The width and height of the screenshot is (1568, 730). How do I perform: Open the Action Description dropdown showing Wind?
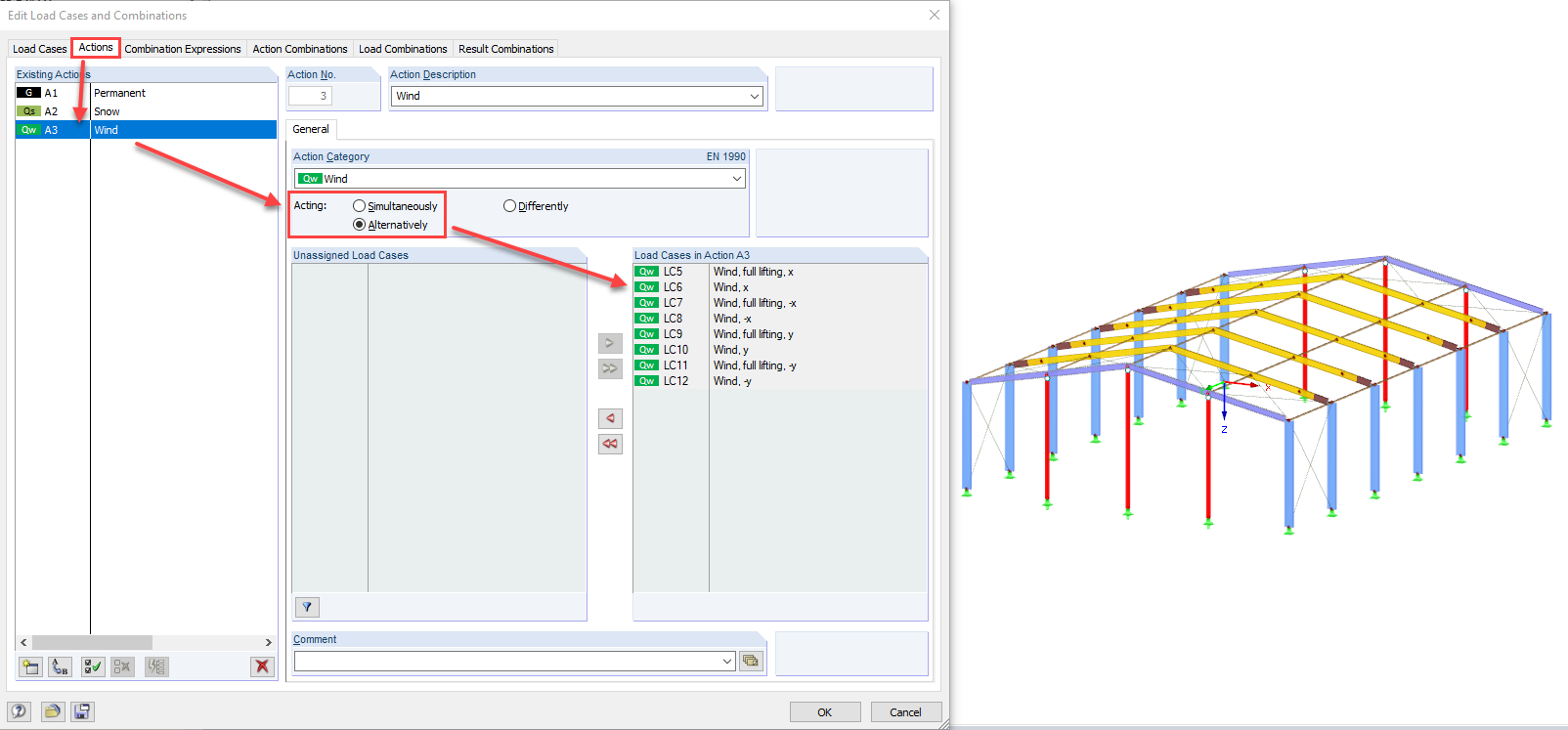pos(754,96)
